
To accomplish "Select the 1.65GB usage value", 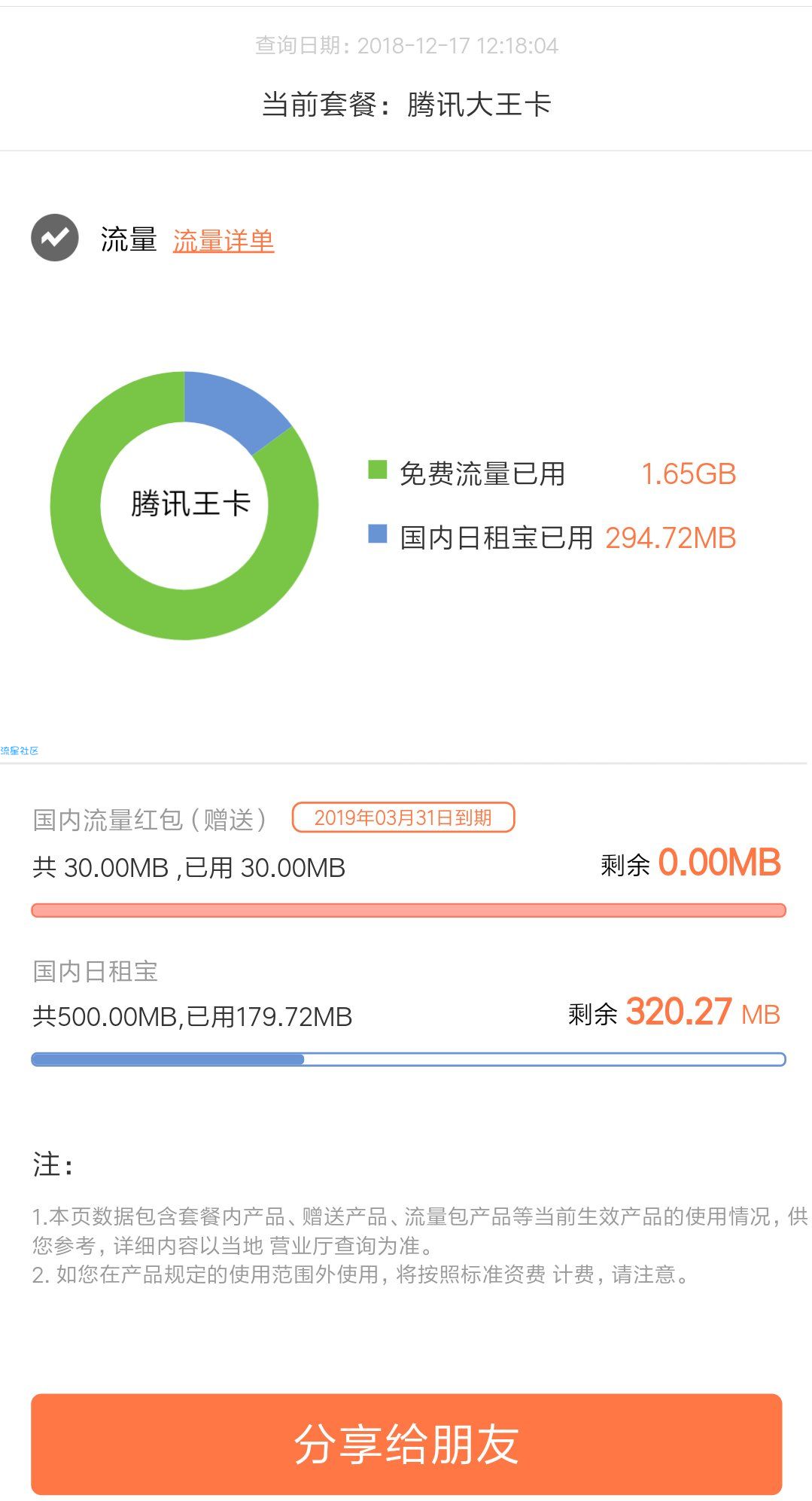I will point(688,474).
